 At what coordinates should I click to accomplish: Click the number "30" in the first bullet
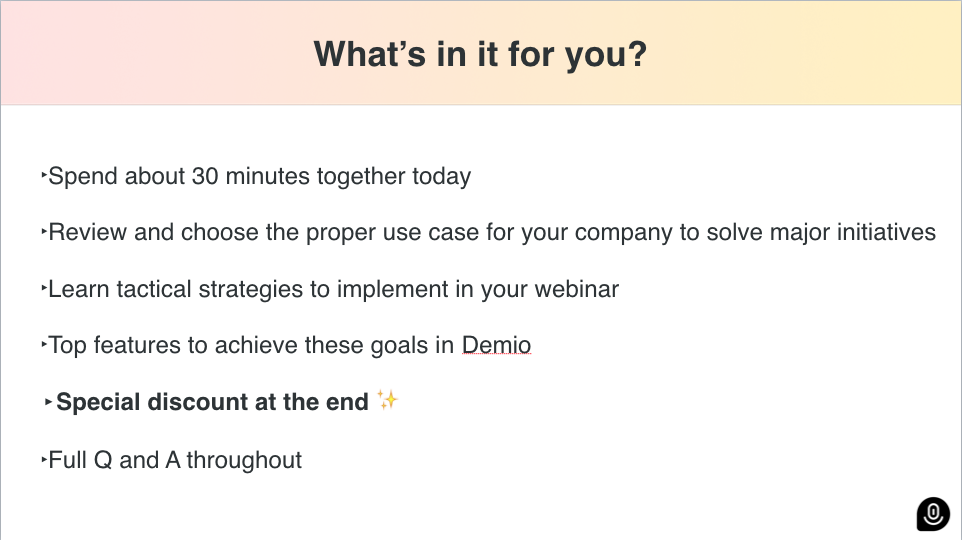pos(205,176)
